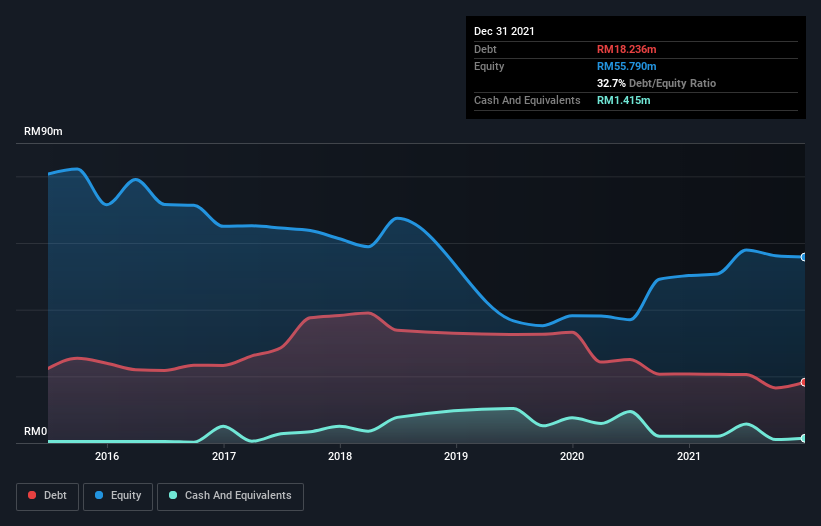
Task: Click the RM1.415m cash value
Action: (624, 100)
